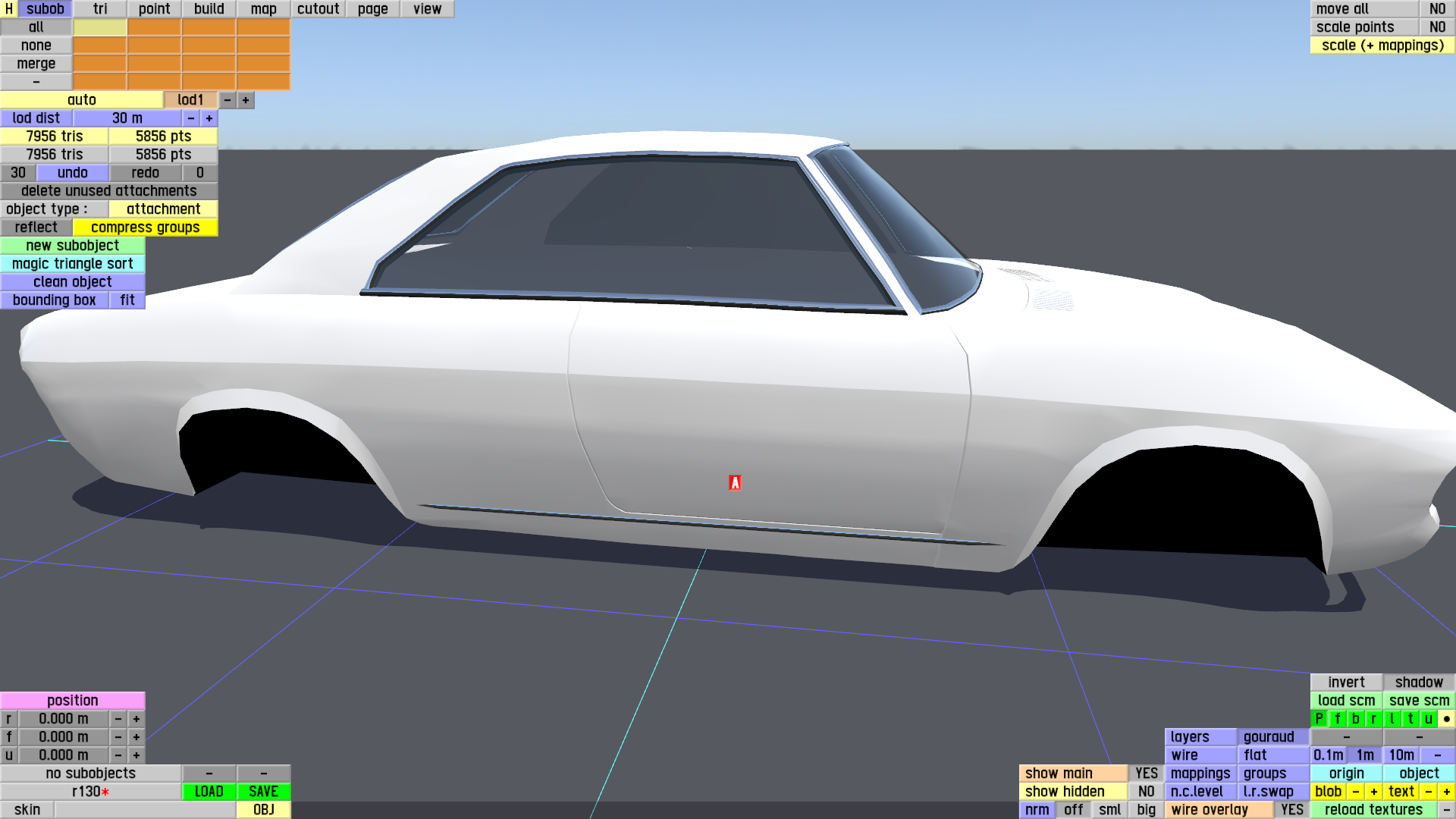Click magic triangle sort

click(x=72, y=264)
